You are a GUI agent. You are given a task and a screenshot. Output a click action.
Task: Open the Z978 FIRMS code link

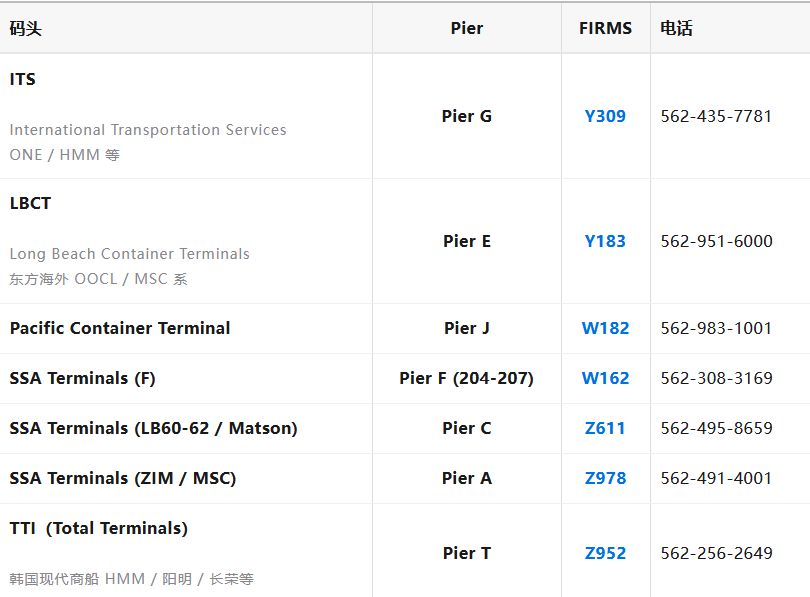[x=605, y=479]
